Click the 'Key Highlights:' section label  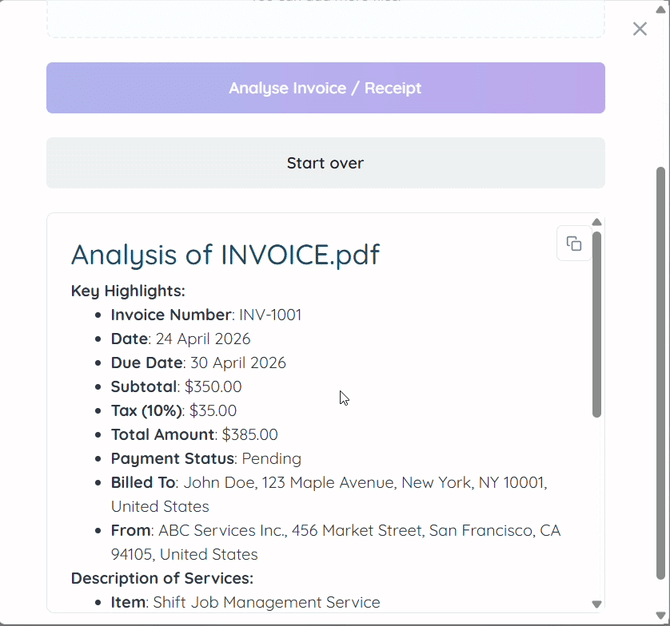(x=128, y=291)
